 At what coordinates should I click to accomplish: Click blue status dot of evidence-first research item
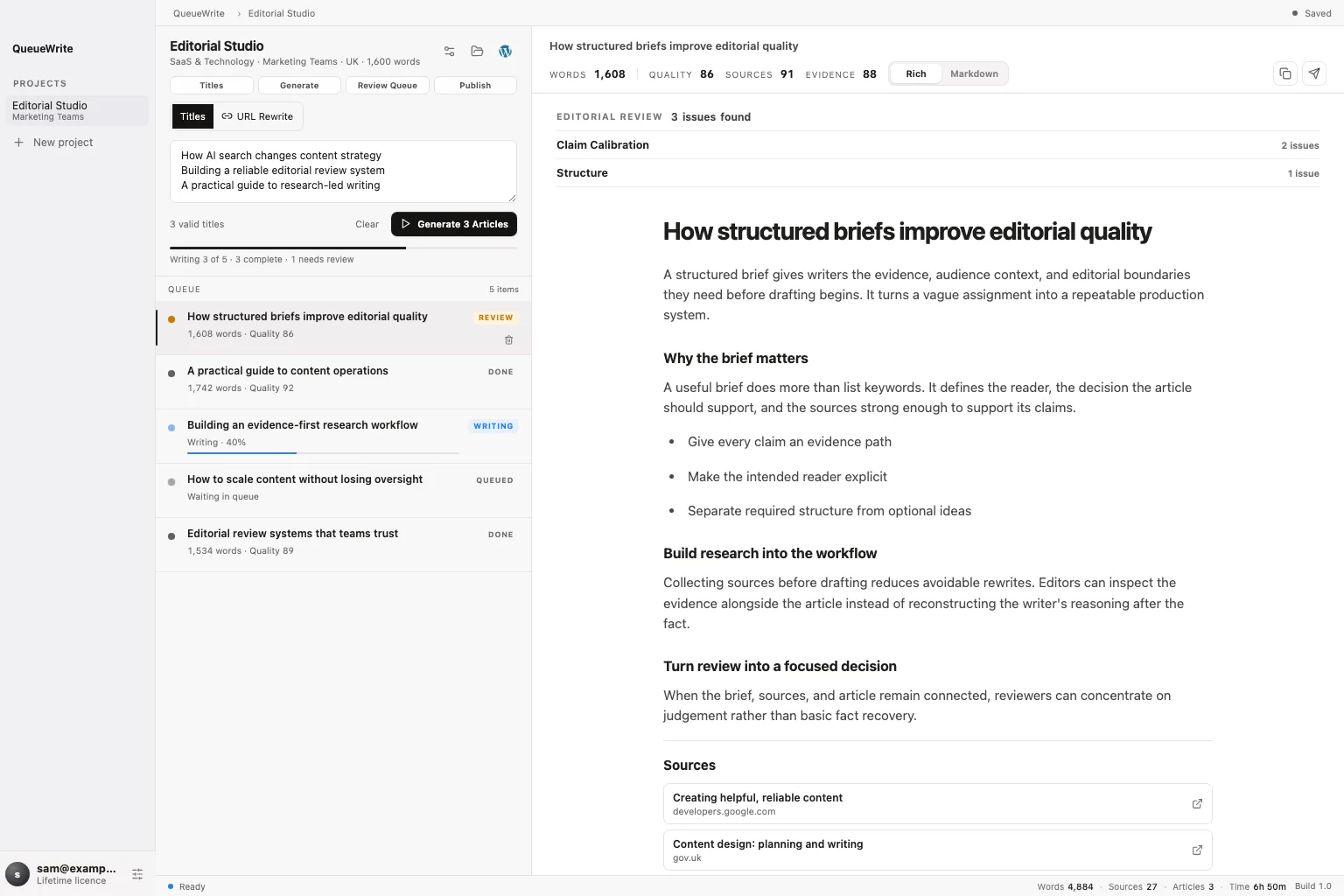click(x=171, y=428)
